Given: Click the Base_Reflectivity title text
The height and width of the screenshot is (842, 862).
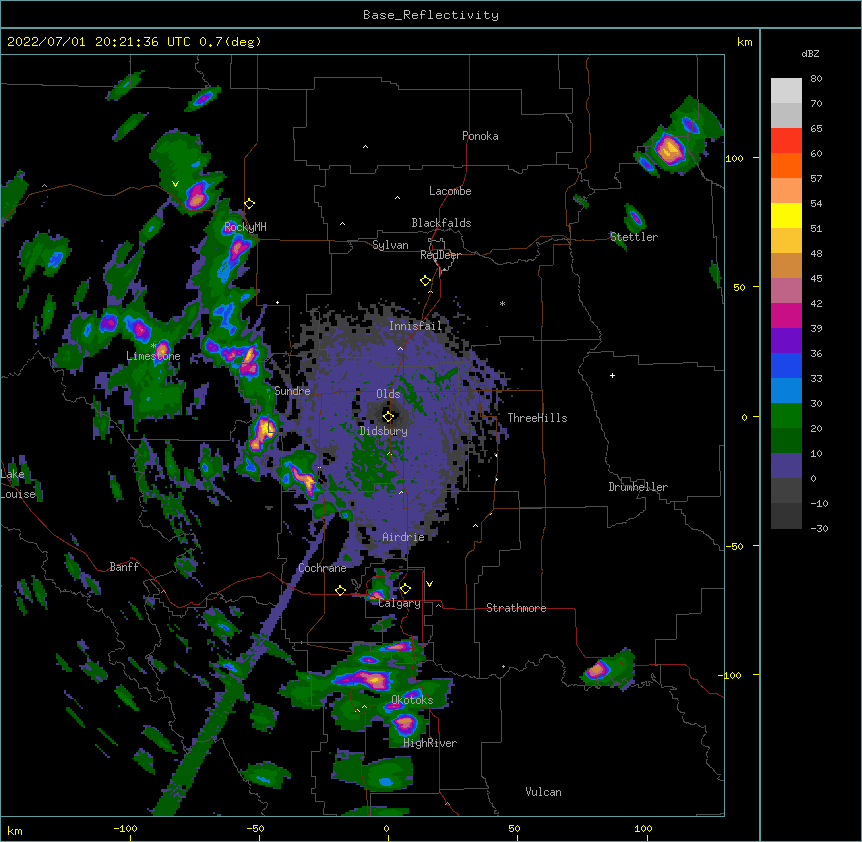Looking at the screenshot, I should (x=431, y=15).
